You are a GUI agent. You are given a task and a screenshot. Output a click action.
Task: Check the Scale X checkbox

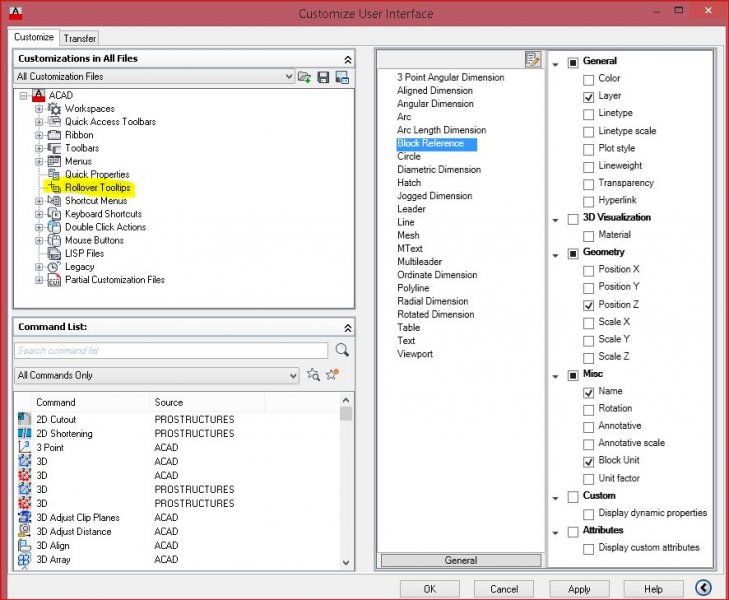pyautogui.click(x=588, y=323)
